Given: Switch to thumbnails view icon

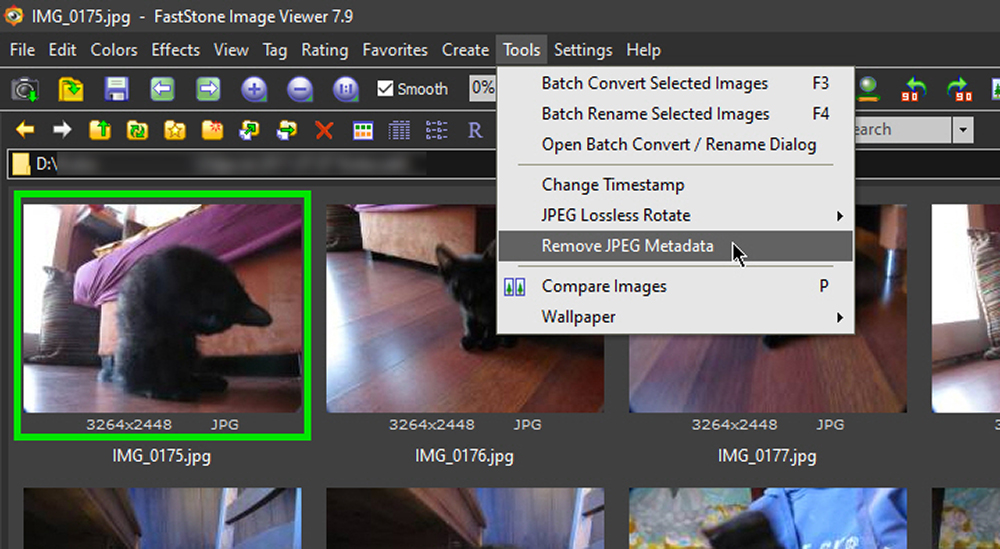Looking at the screenshot, I should click(363, 130).
